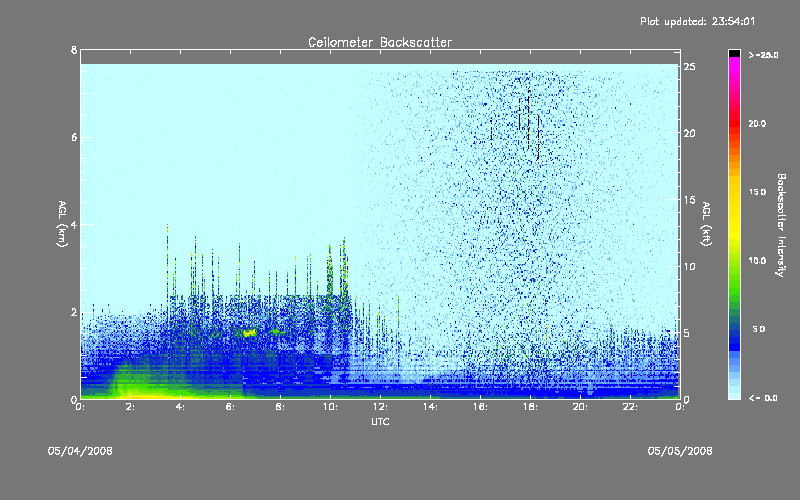Click the 6 km tick label

[x=74, y=137]
